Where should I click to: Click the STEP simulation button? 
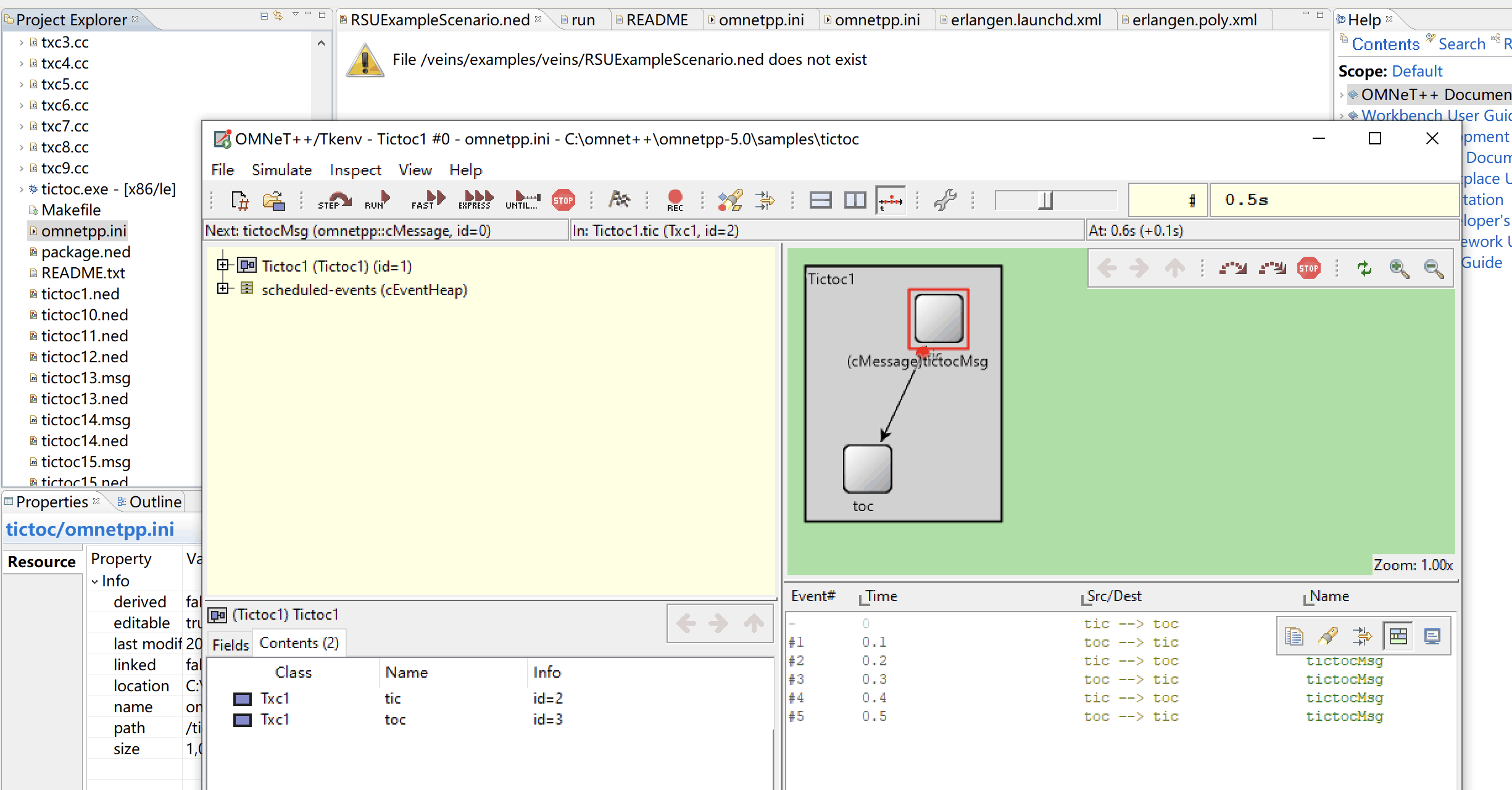click(x=334, y=200)
